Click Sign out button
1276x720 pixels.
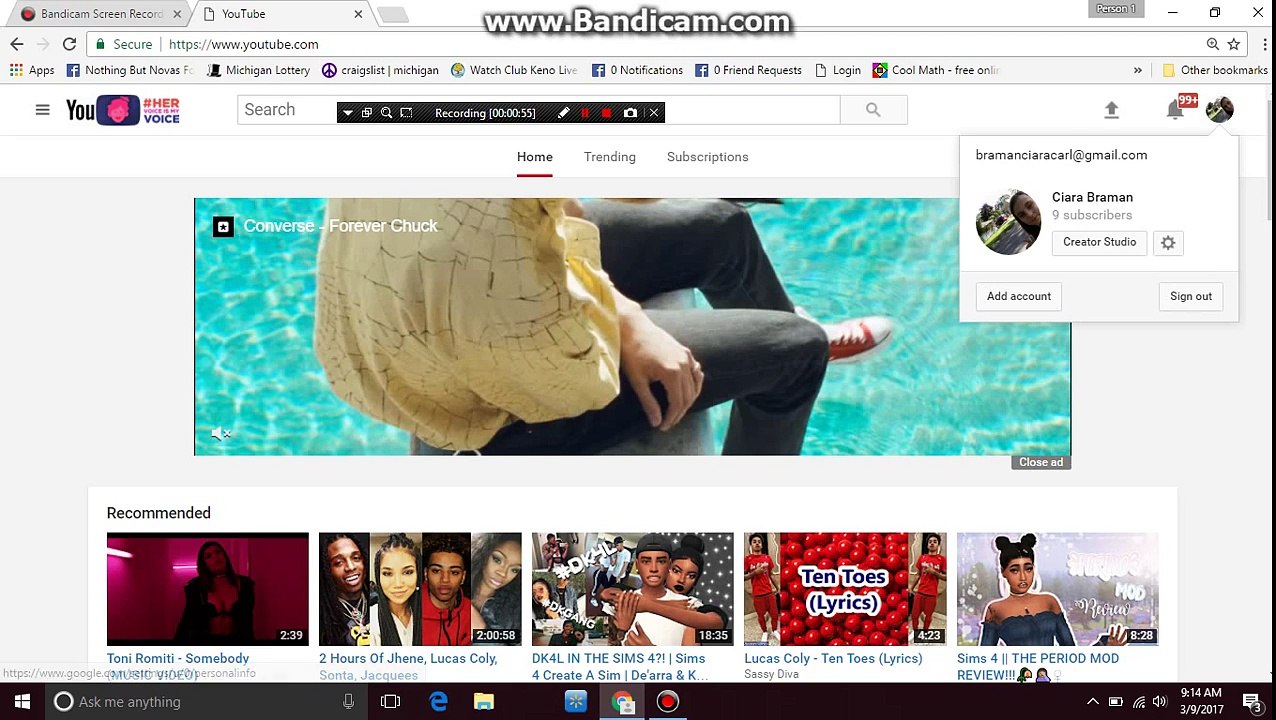click(1191, 296)
